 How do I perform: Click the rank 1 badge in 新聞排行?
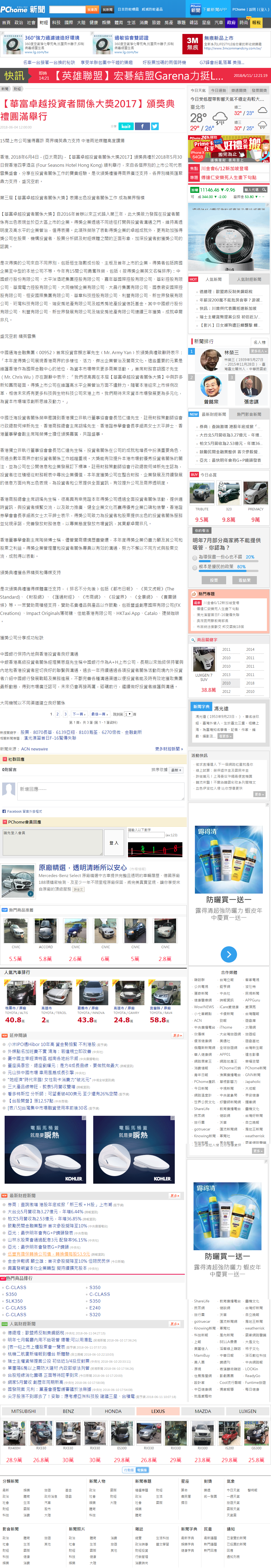click(191, 351)
